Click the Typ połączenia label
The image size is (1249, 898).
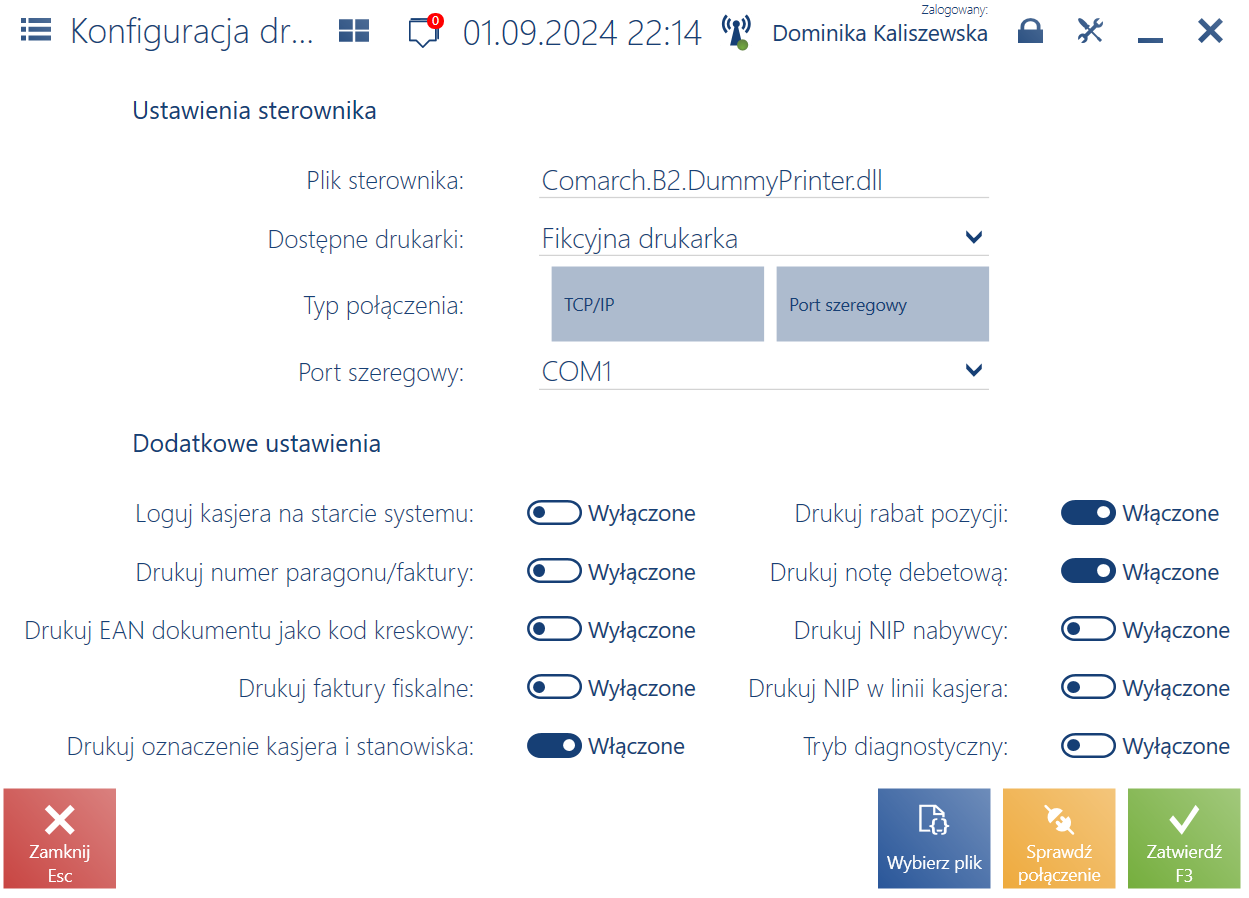coord(384,306)
